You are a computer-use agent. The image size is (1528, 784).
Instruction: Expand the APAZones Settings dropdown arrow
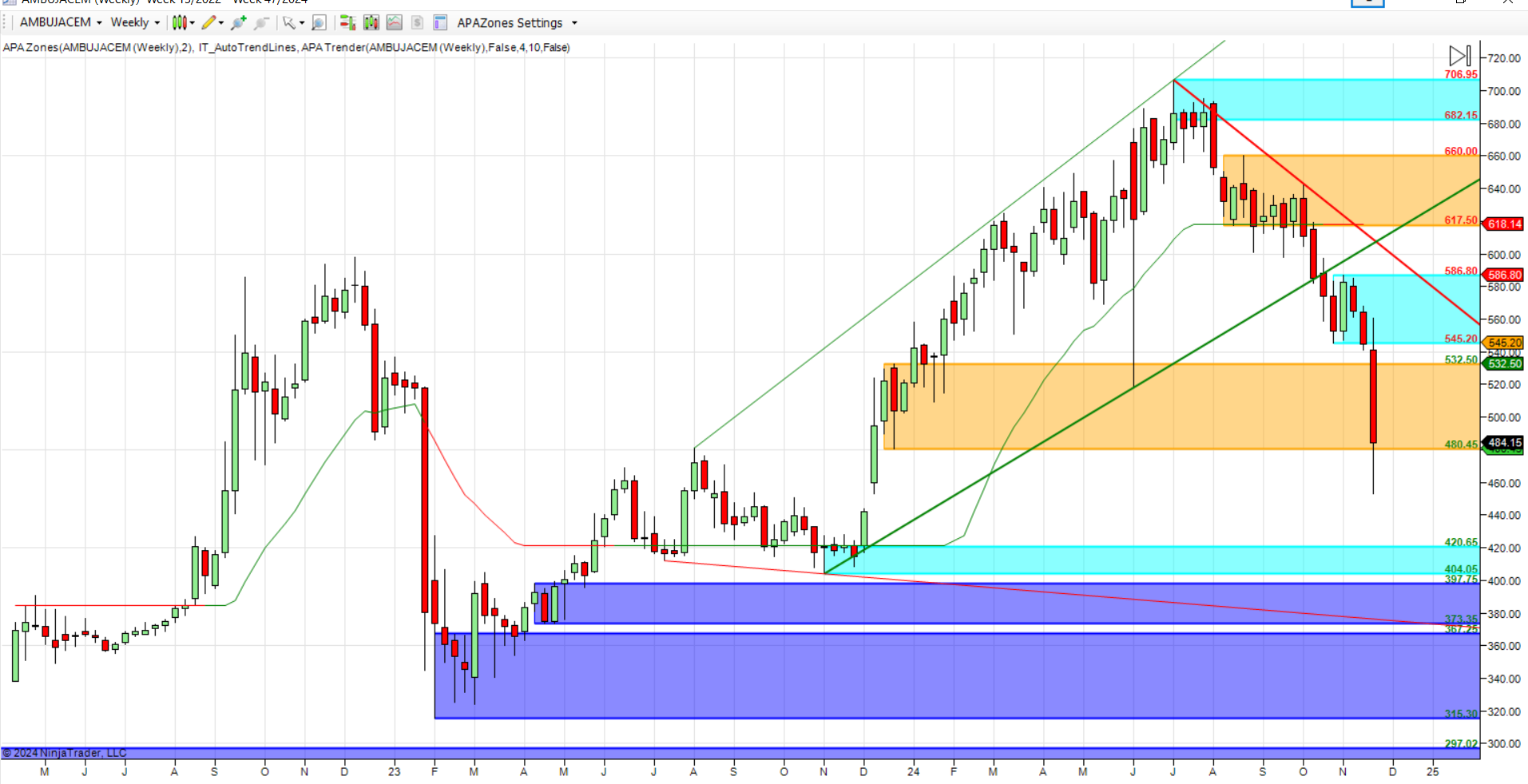click(574, 23)
